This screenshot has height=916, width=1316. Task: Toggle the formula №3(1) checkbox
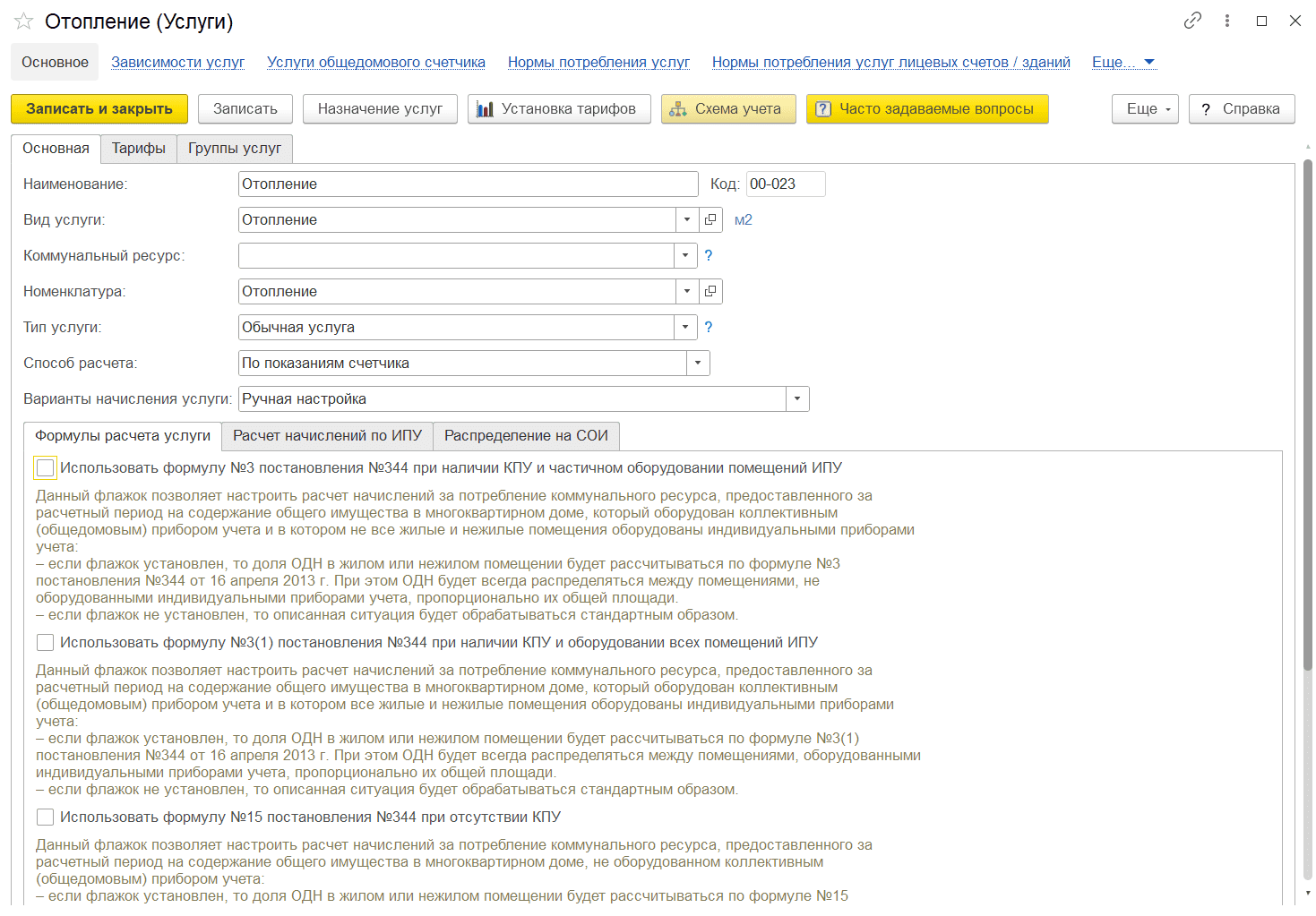[x=46, y=643]
